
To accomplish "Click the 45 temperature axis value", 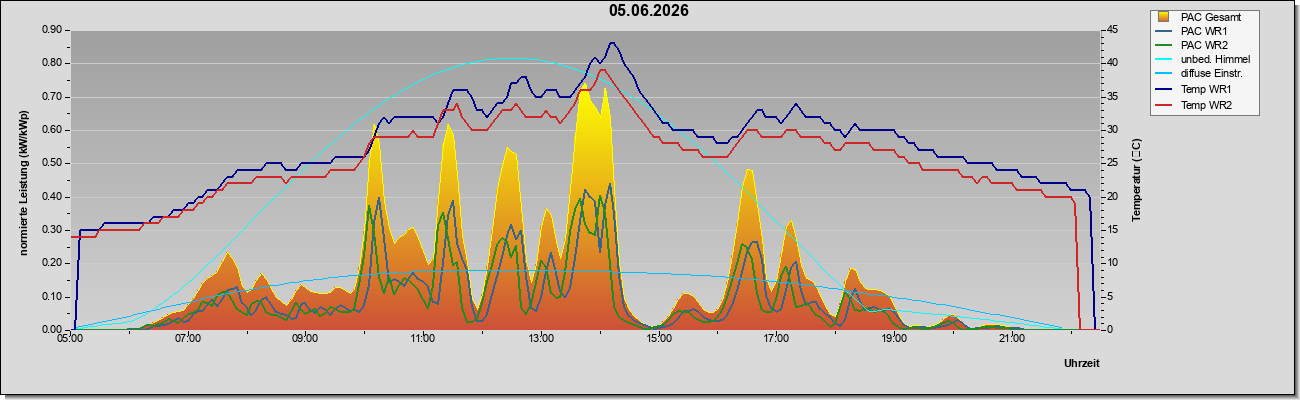I will pos(1109,30).
